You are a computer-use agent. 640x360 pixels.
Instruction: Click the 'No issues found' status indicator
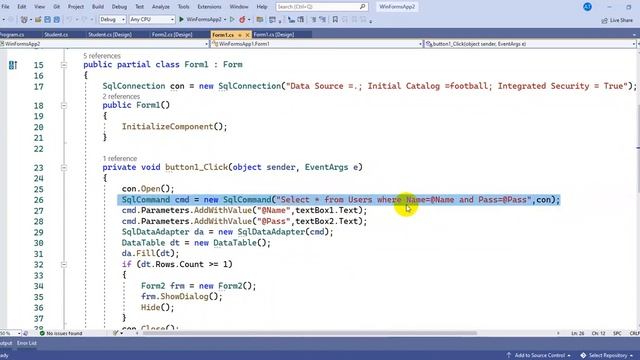(61, 333)
